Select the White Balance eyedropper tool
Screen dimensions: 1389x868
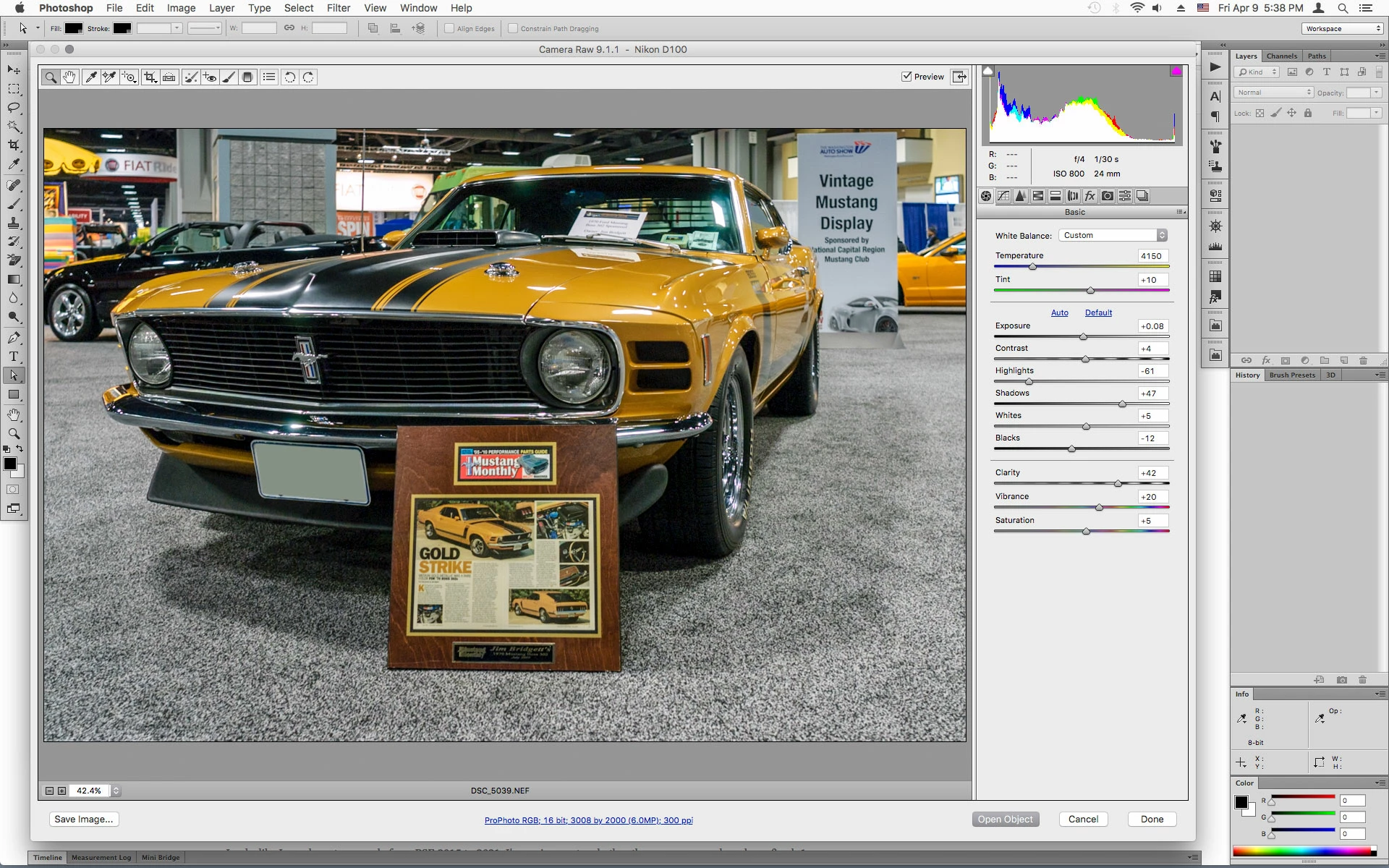pyautogui.click(x=90, y=77)
